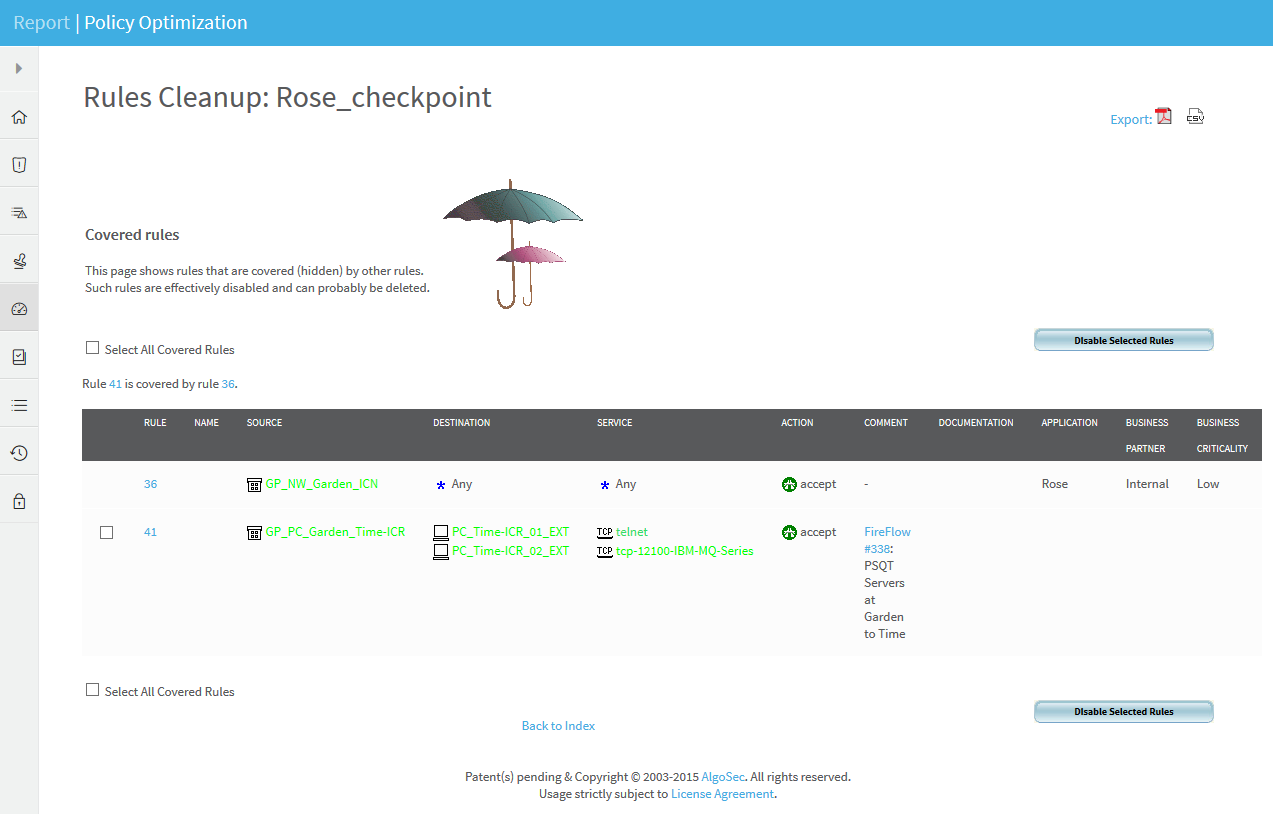1273x814 pixels.
Task: Open FireFlow #338 comment link
Action: (x=887, y=540)
